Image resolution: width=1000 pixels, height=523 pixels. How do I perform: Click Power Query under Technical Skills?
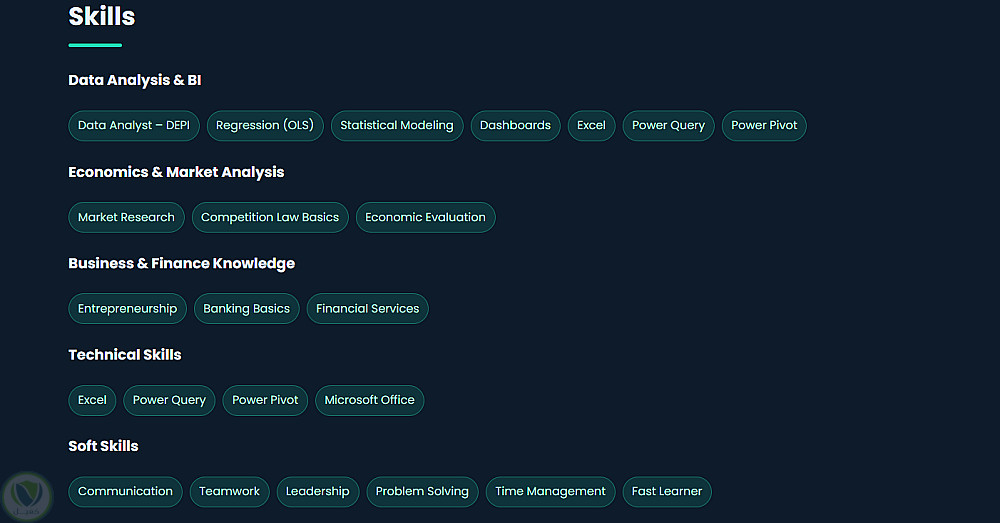tap(169, 400)
